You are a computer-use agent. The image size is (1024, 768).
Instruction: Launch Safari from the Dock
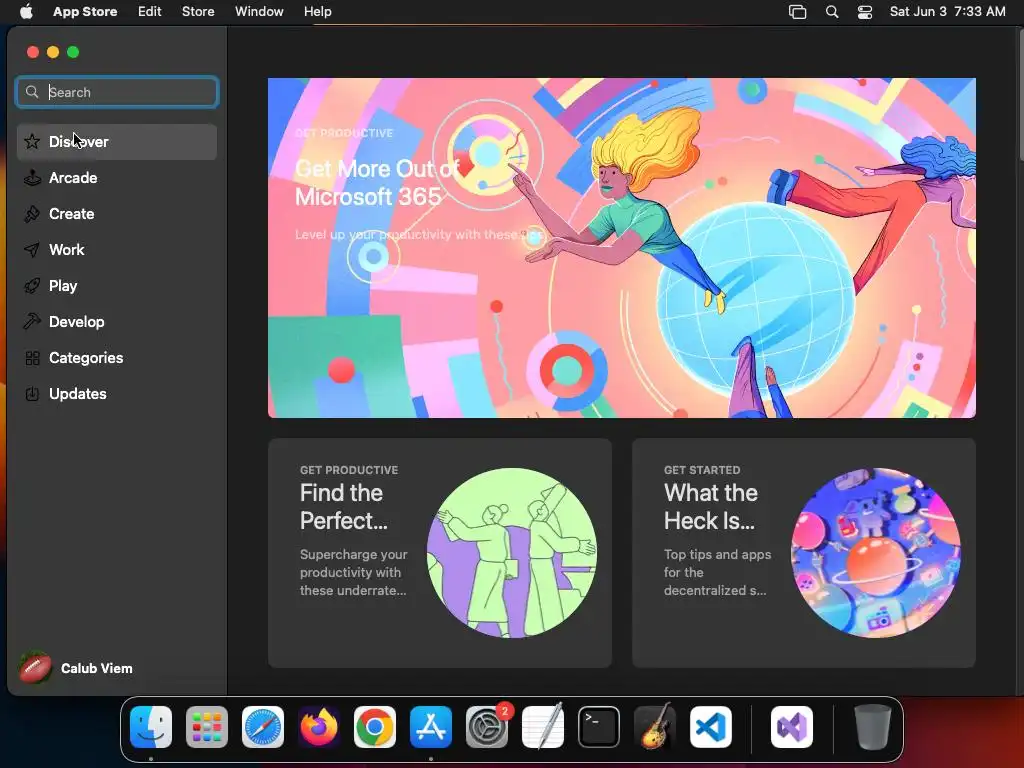pos(263,727)
